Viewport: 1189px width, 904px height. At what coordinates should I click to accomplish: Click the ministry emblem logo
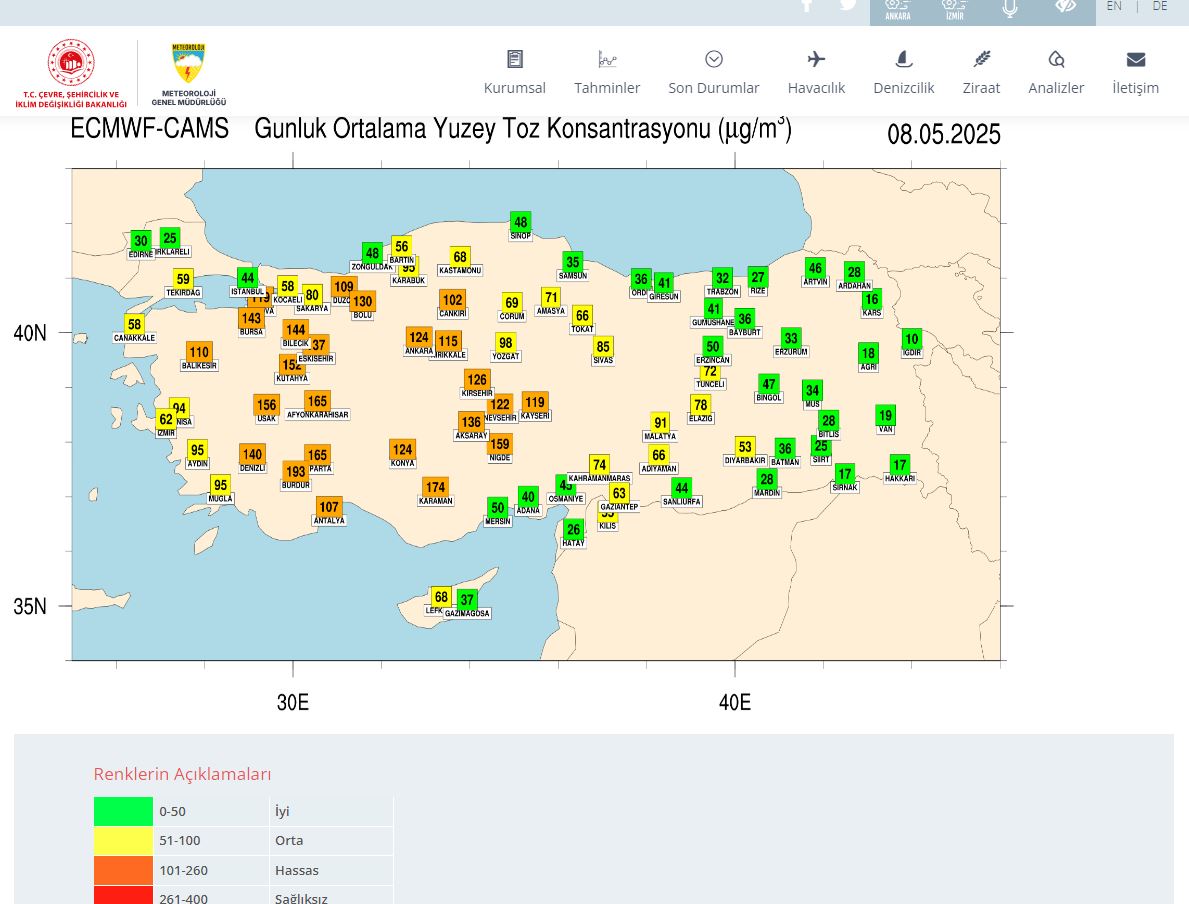click(71, 73)
